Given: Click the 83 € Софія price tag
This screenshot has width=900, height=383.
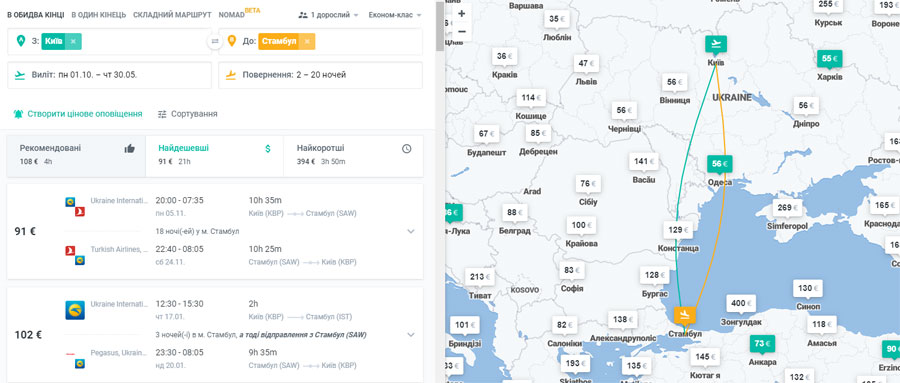Looking at the screenshot, I should [x=572, y=270].
